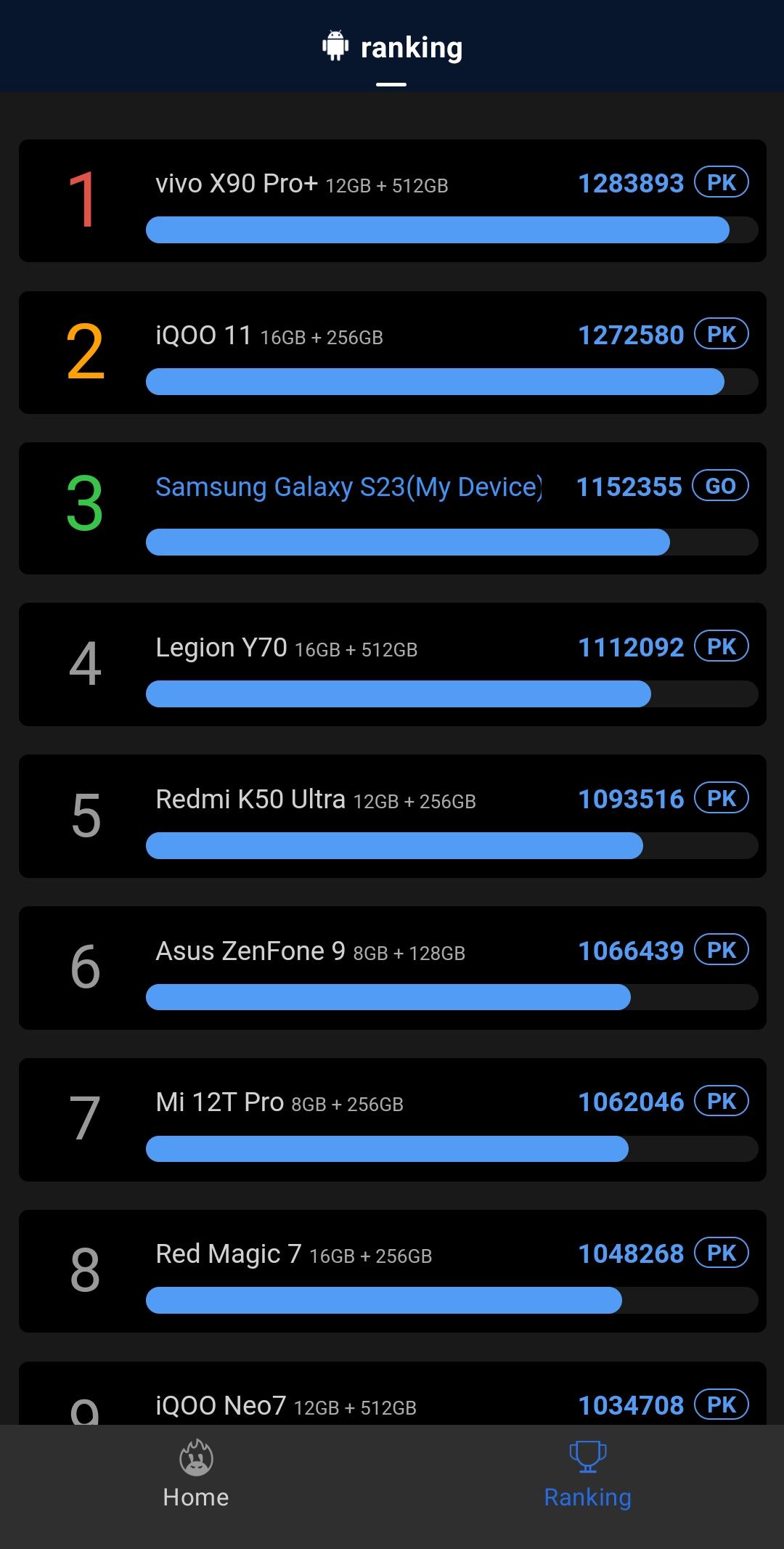The width and height of the screenshot is (784, 1549).
Task: Open vivo X90 Pro+ device name
Action: click(237, 183)
